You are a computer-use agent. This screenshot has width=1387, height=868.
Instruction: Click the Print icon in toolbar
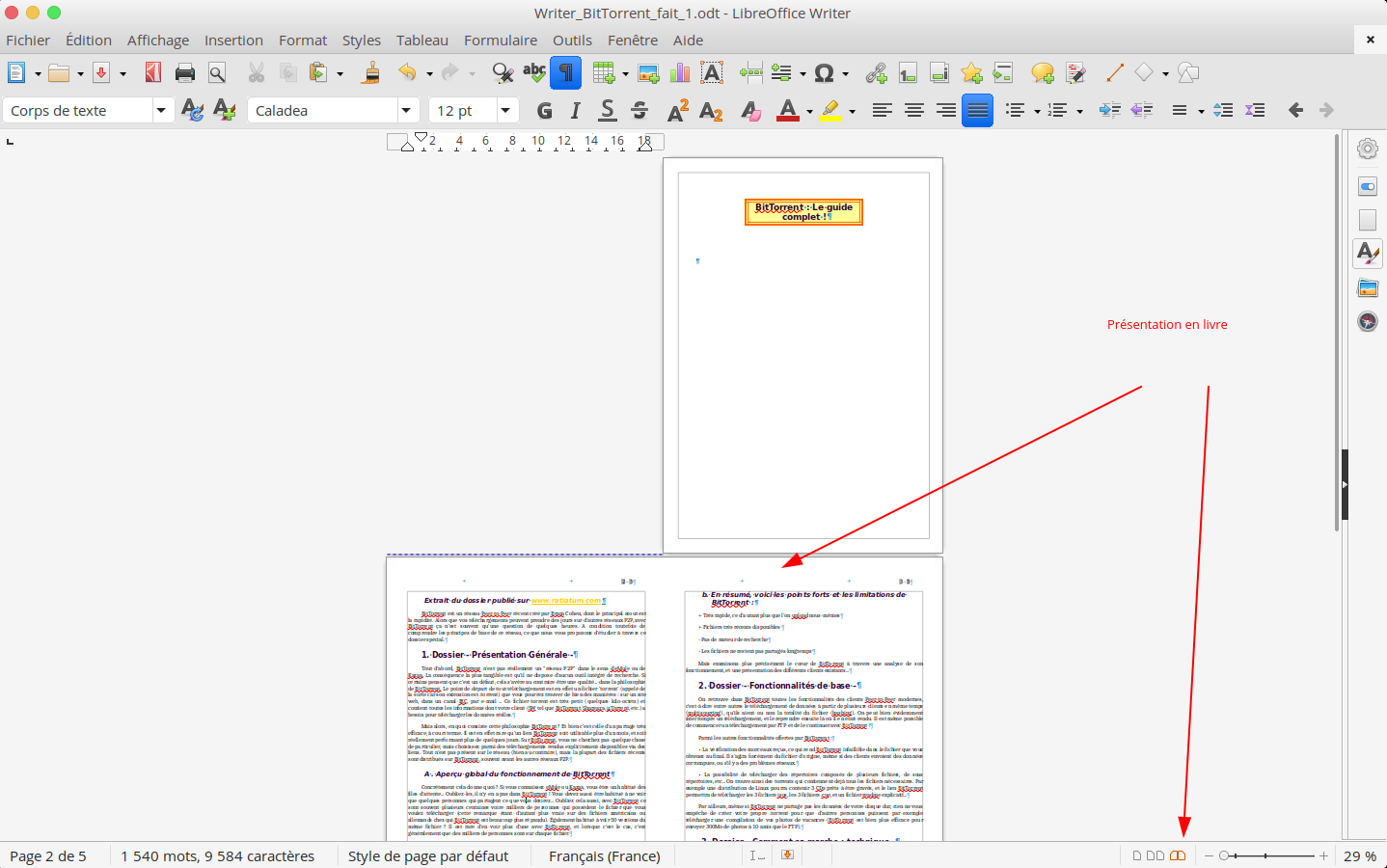point(185,72)
